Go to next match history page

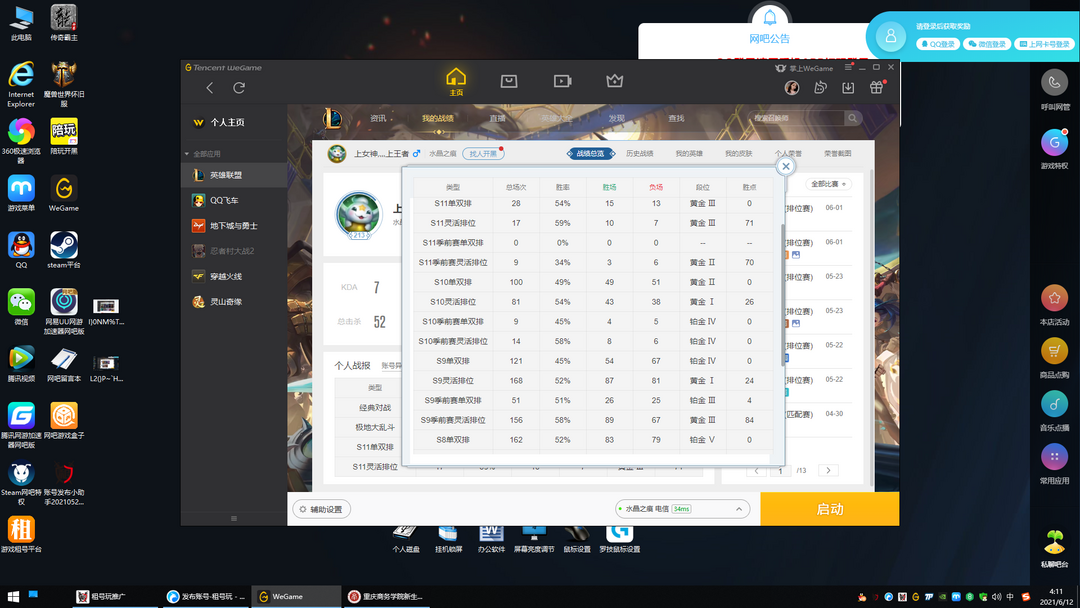tap(828, 470)
